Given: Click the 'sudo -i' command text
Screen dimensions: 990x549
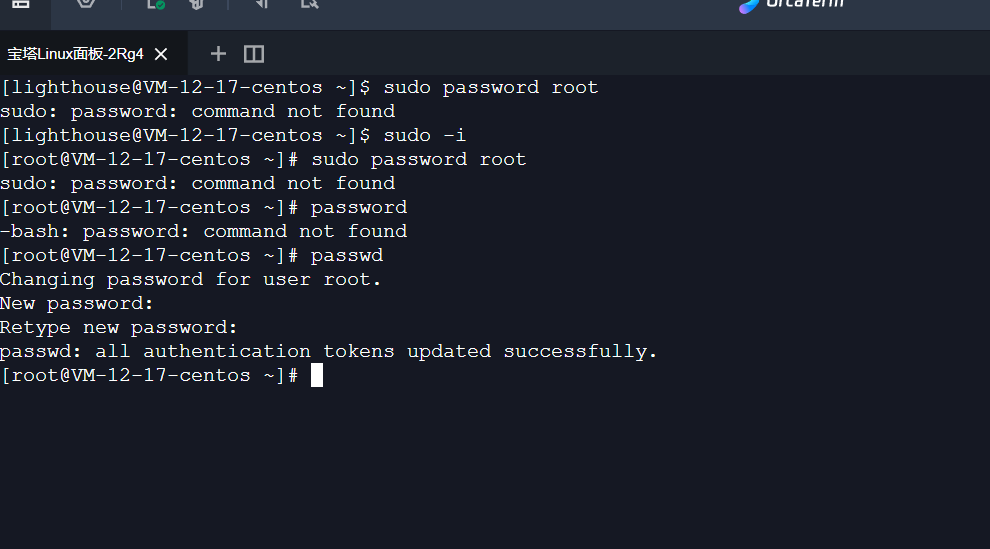Looking at the screenshot, I should 425,136.
